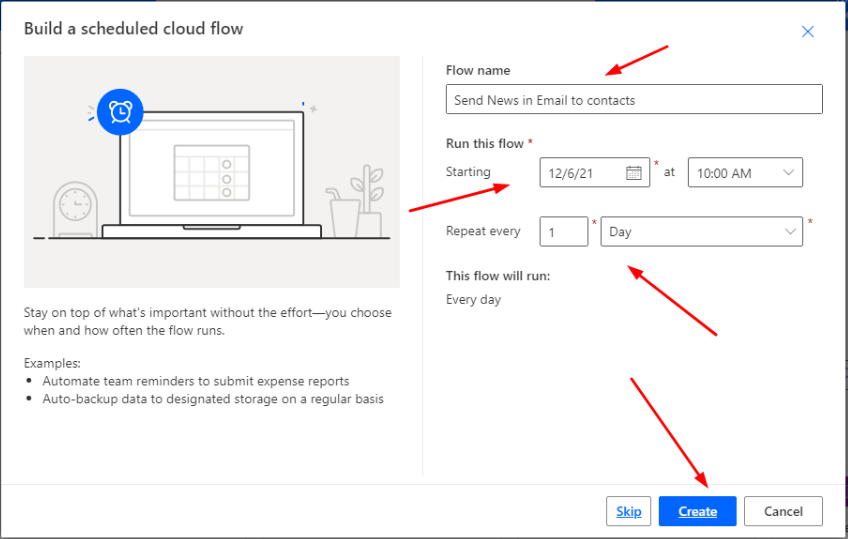Click the "Run this flow" label
Screen dimensions: 848x539
(485, 144)
